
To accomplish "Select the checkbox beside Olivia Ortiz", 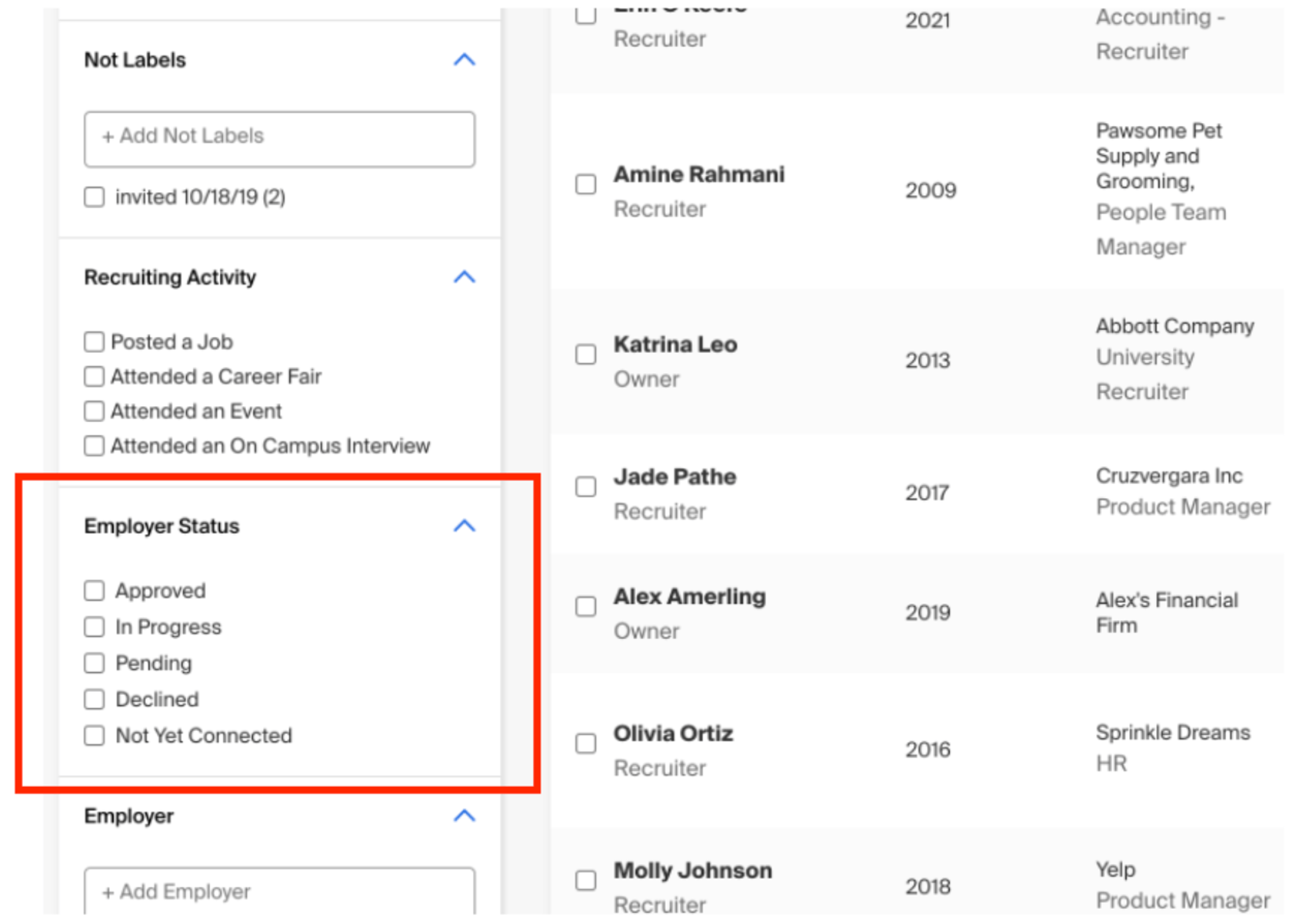I will pyautogui.click(x=586, y=744).
